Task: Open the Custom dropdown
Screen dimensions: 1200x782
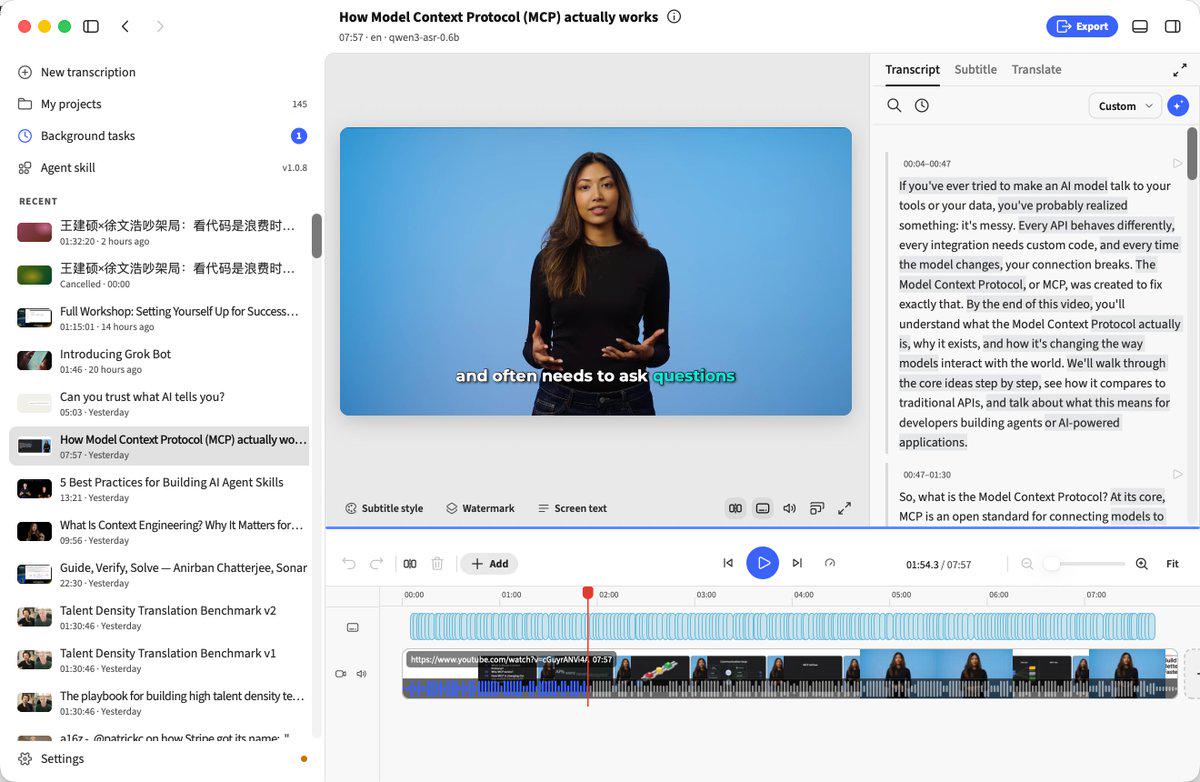Action: 1124,105
